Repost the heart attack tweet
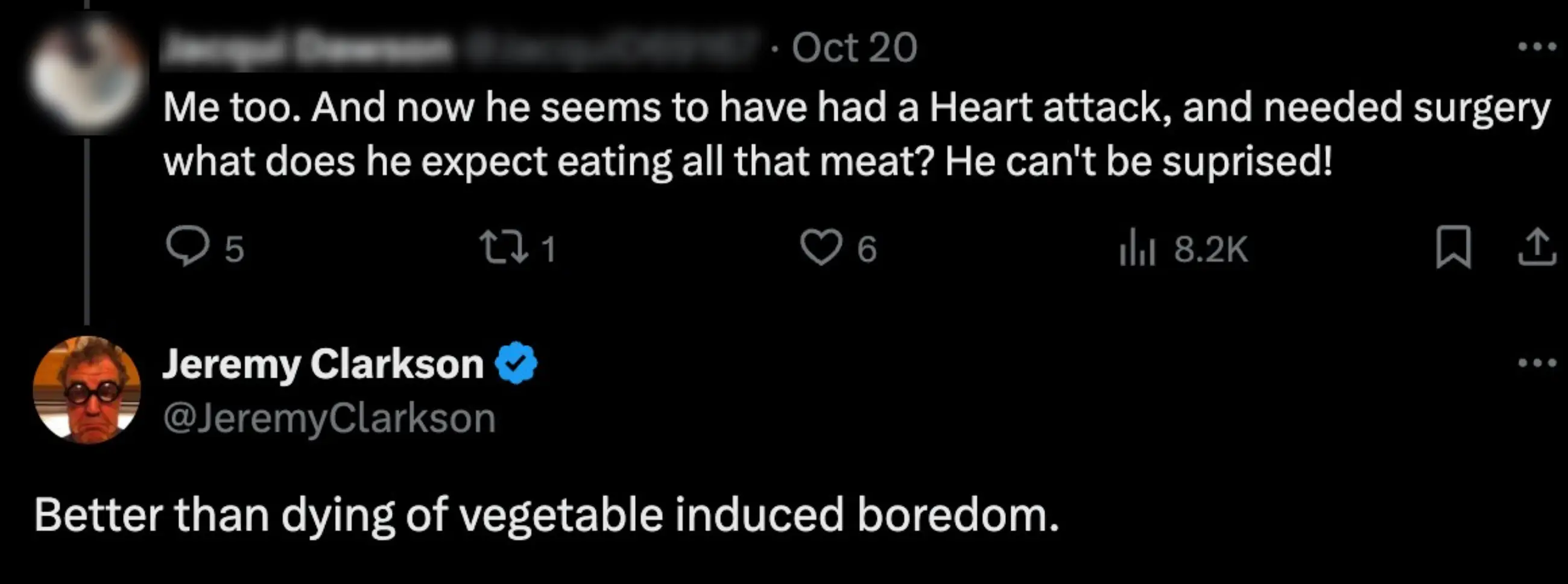The width and height of the screenshot is (1568, 584). [504, 248]
